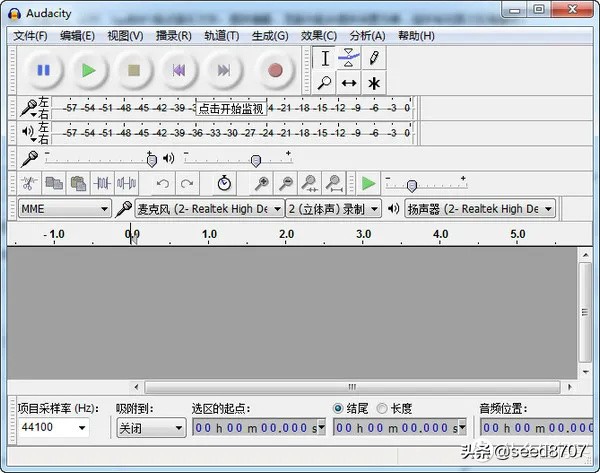Click the Cut scissors icon

click(29, 183)
